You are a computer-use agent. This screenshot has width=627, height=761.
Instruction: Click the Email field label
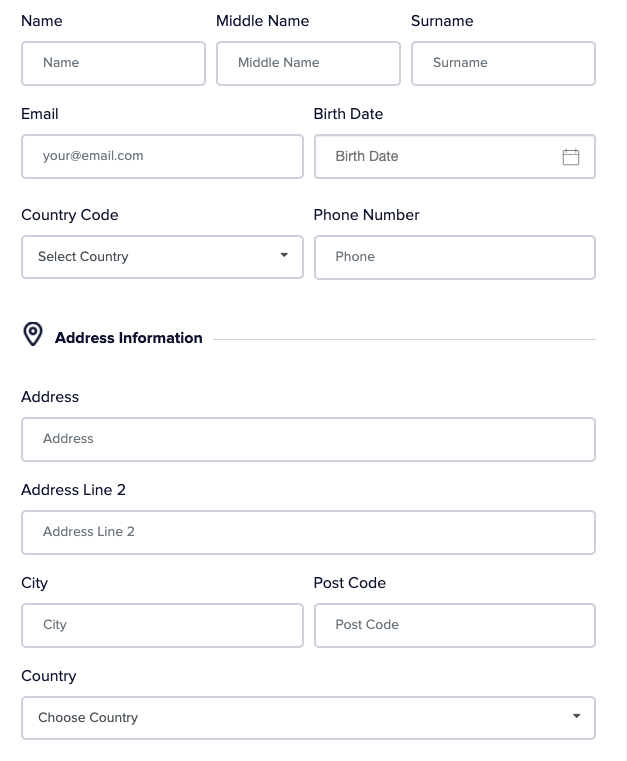click(40, 114)
